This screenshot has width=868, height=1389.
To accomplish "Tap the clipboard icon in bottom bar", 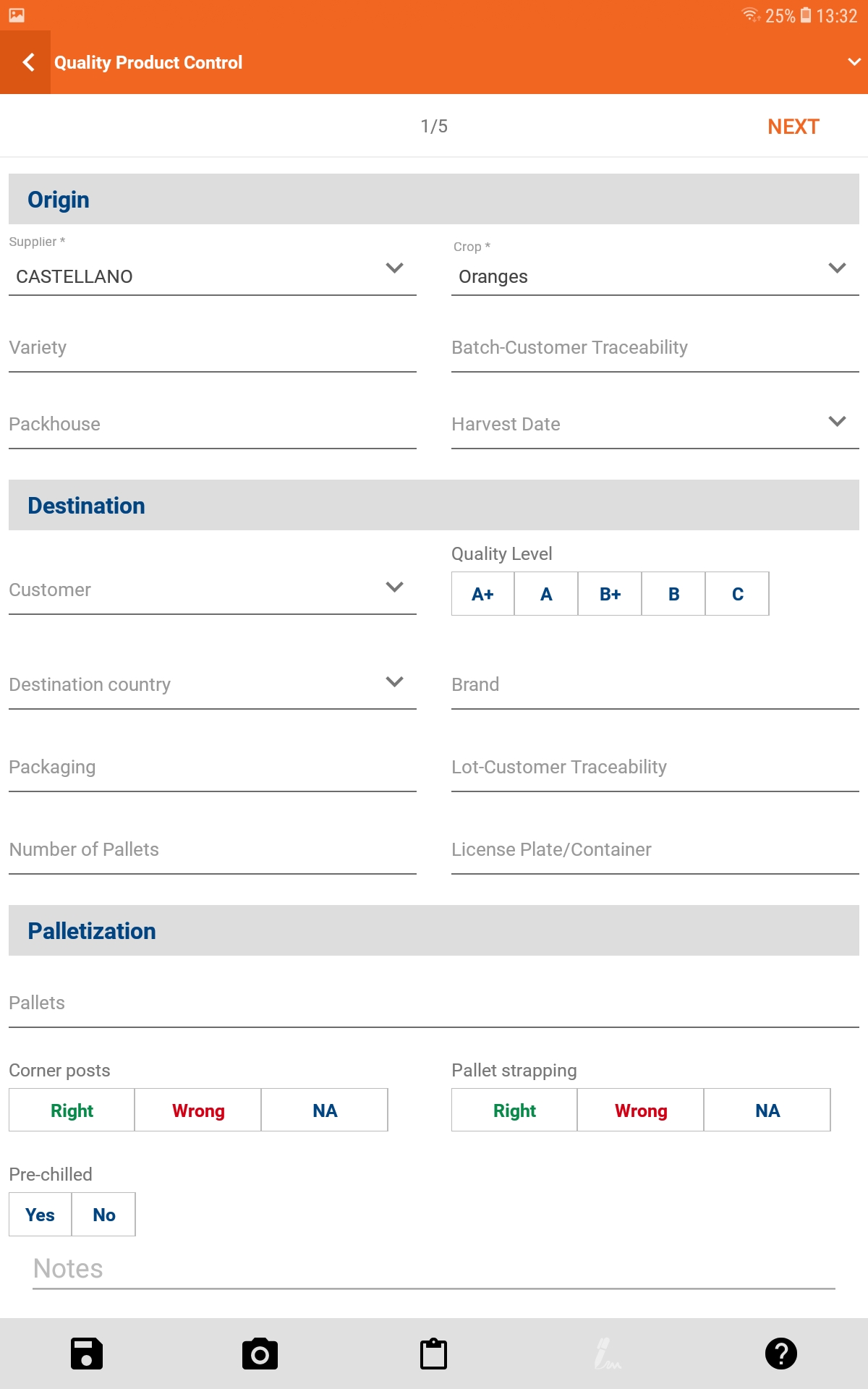I will tap(433, 1354).
